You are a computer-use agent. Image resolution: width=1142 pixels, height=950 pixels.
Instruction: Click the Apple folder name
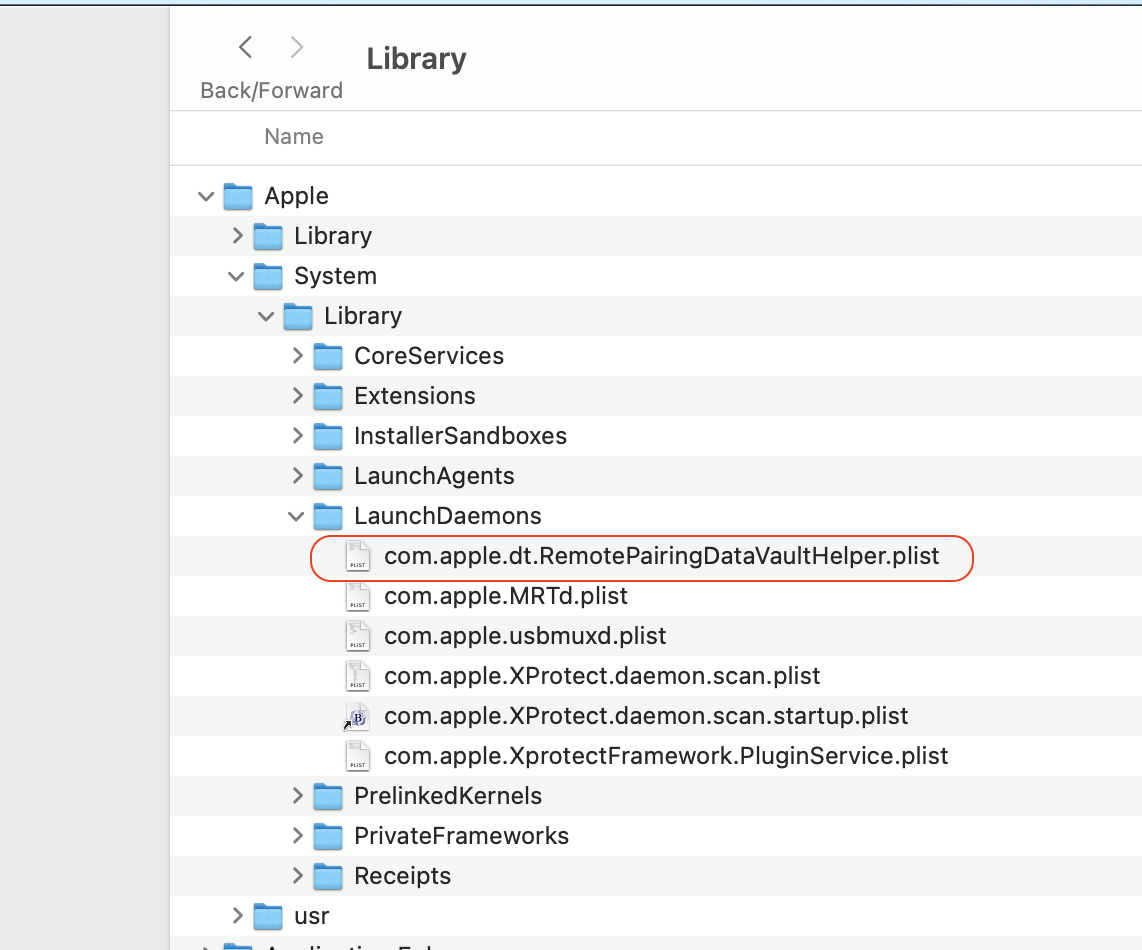(296, 197)
